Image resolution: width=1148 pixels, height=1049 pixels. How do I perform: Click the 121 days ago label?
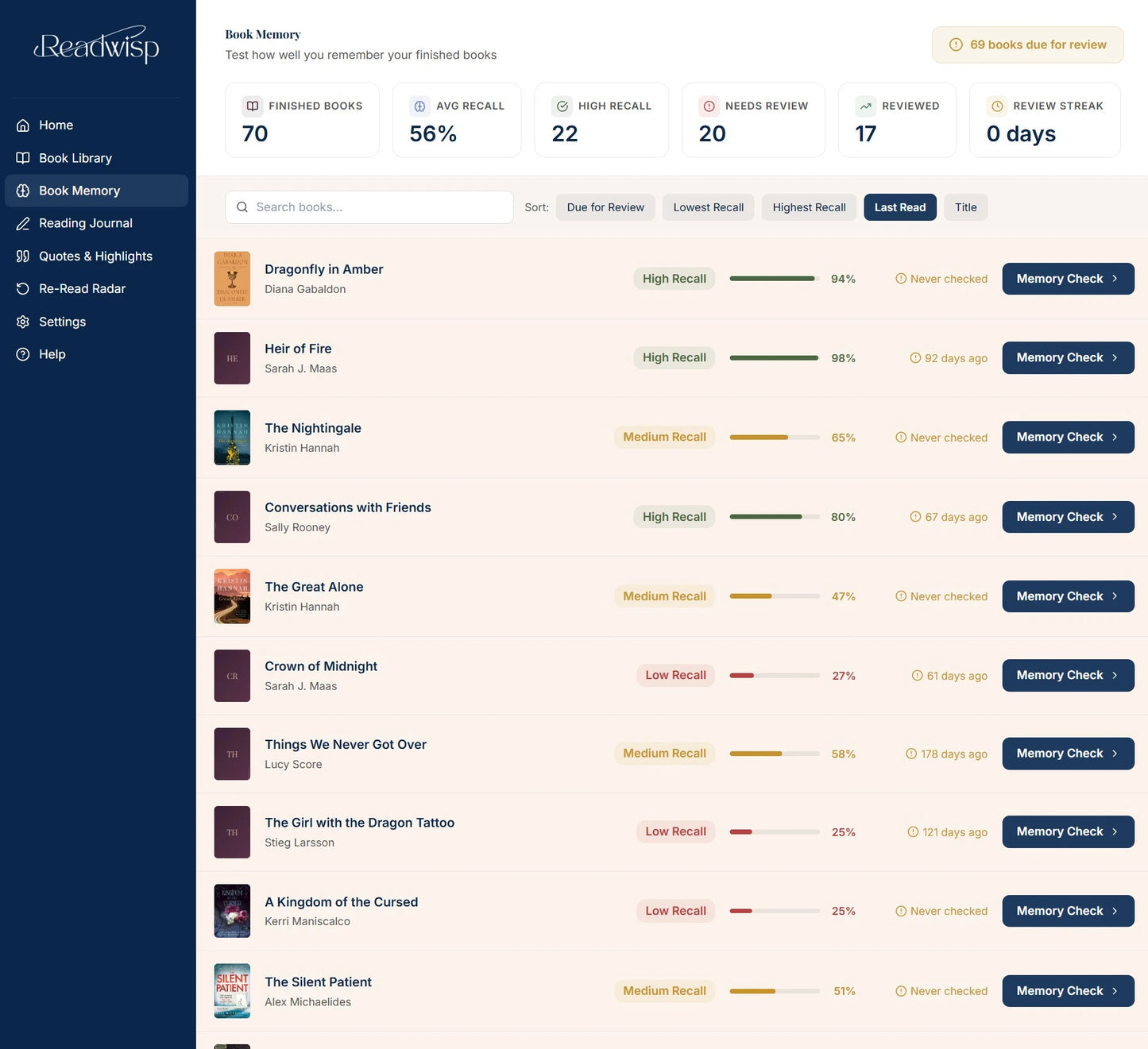coord(955,832)
